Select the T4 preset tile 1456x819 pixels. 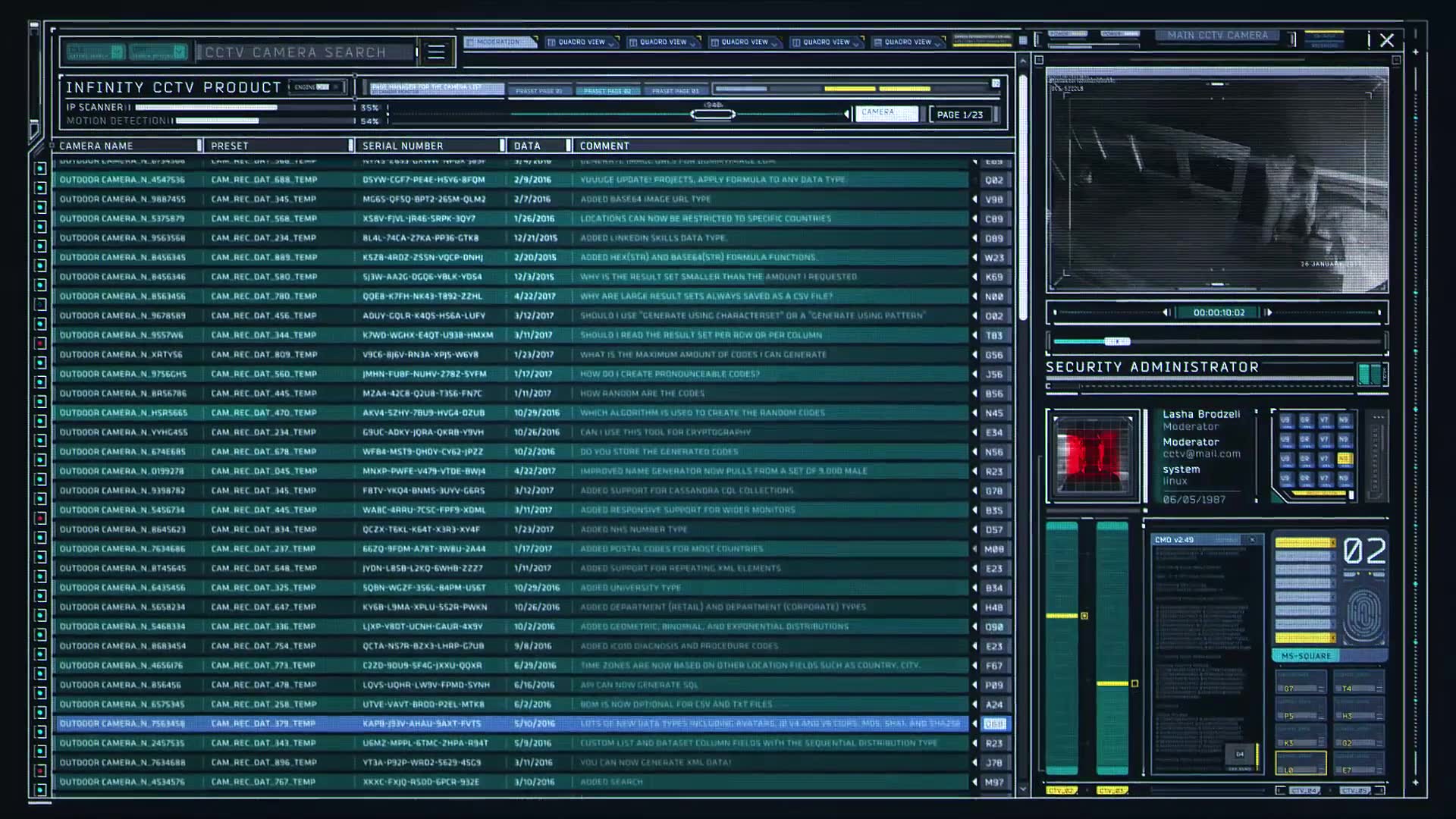(x=1359, y=682)
